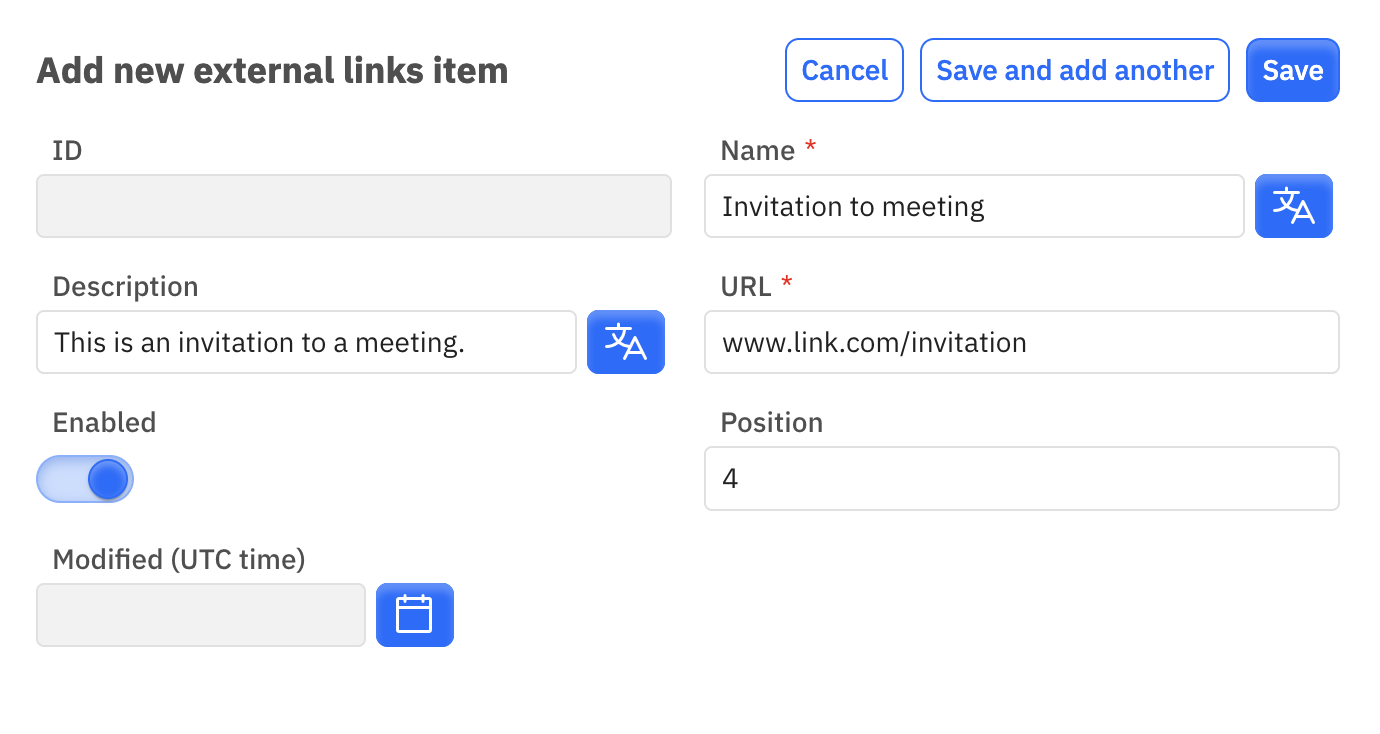Focus the Name input field
The width and height of the screenshot is (1380, 734).
(x=975, y=206)
